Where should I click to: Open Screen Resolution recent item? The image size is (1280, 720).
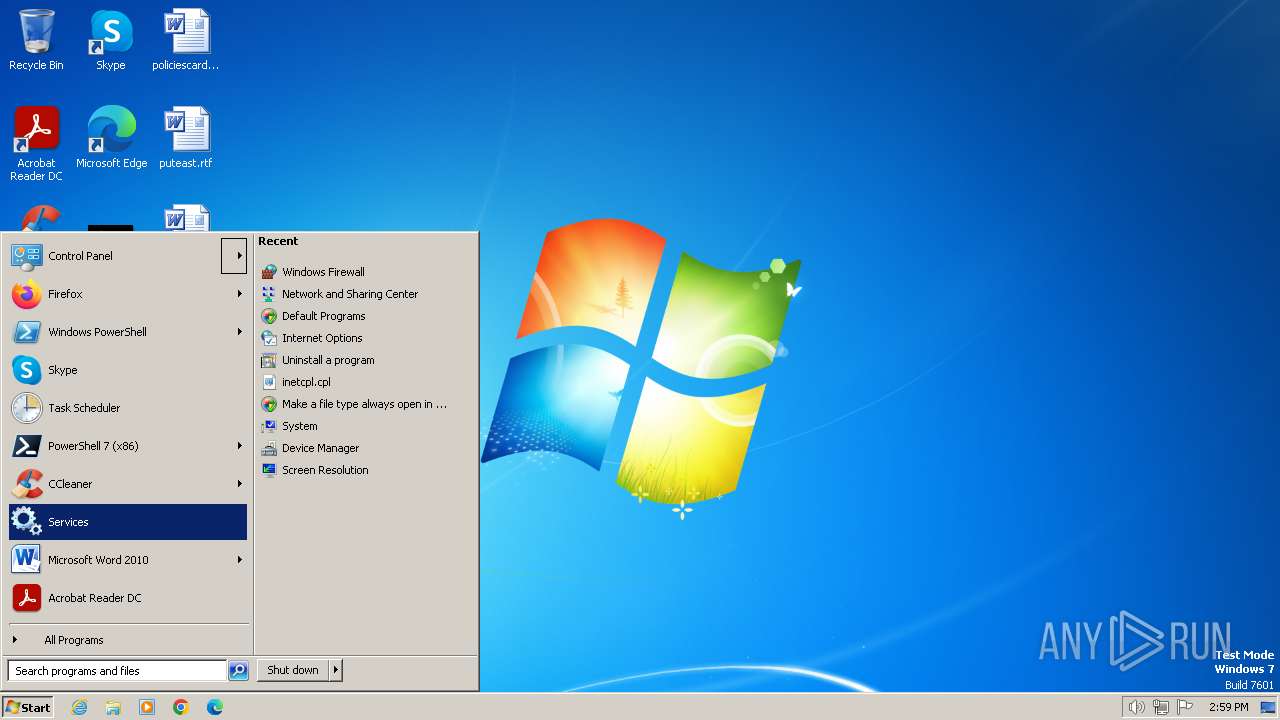315,470
